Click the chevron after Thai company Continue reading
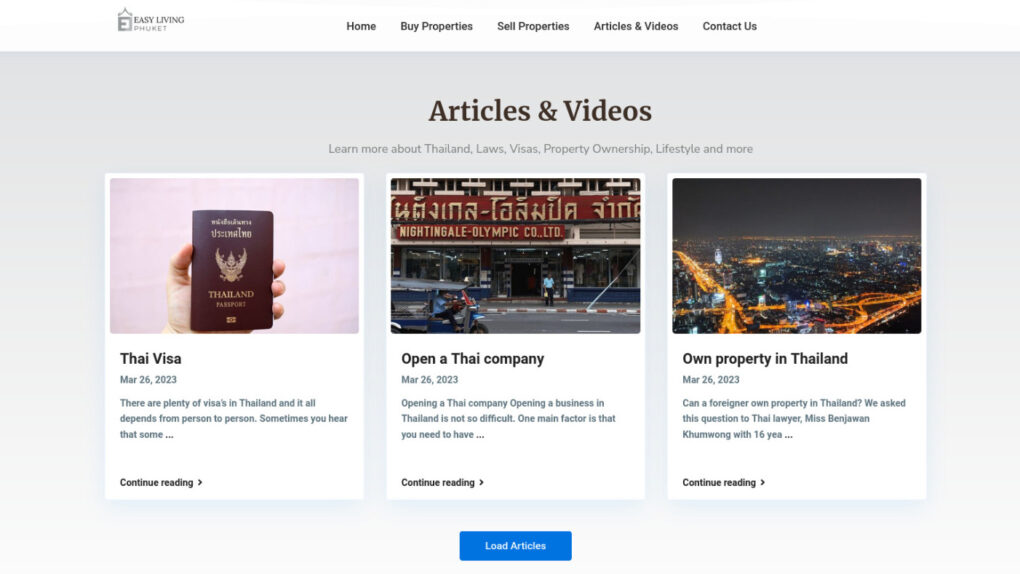 coord(481,482)
